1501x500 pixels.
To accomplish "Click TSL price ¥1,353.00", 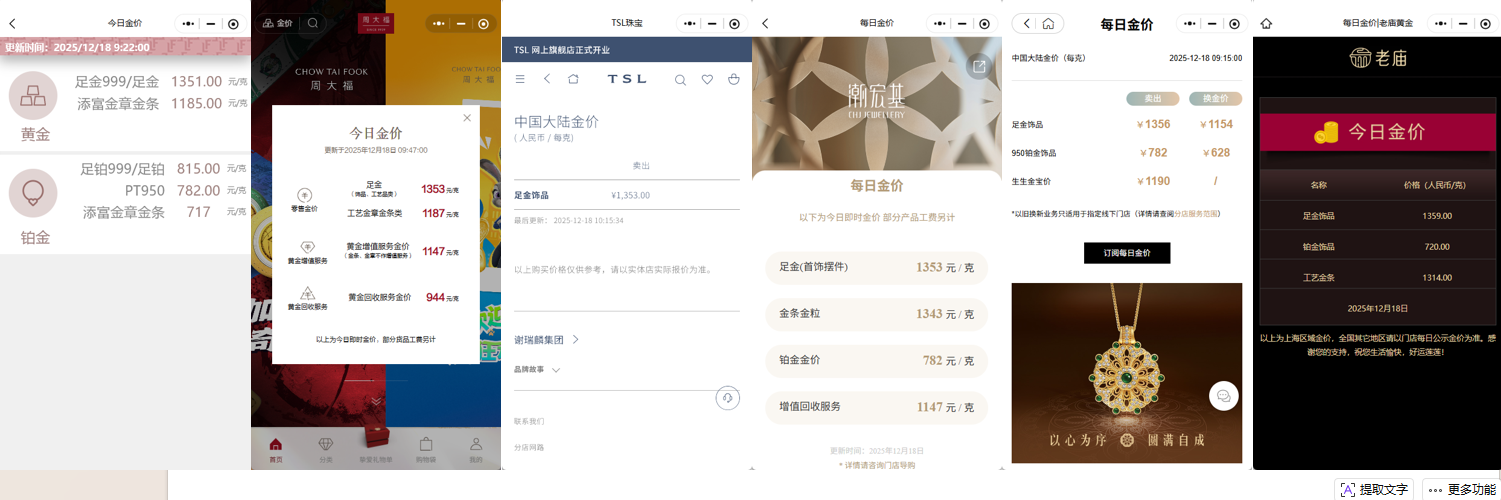I will (x=631, y=195).
